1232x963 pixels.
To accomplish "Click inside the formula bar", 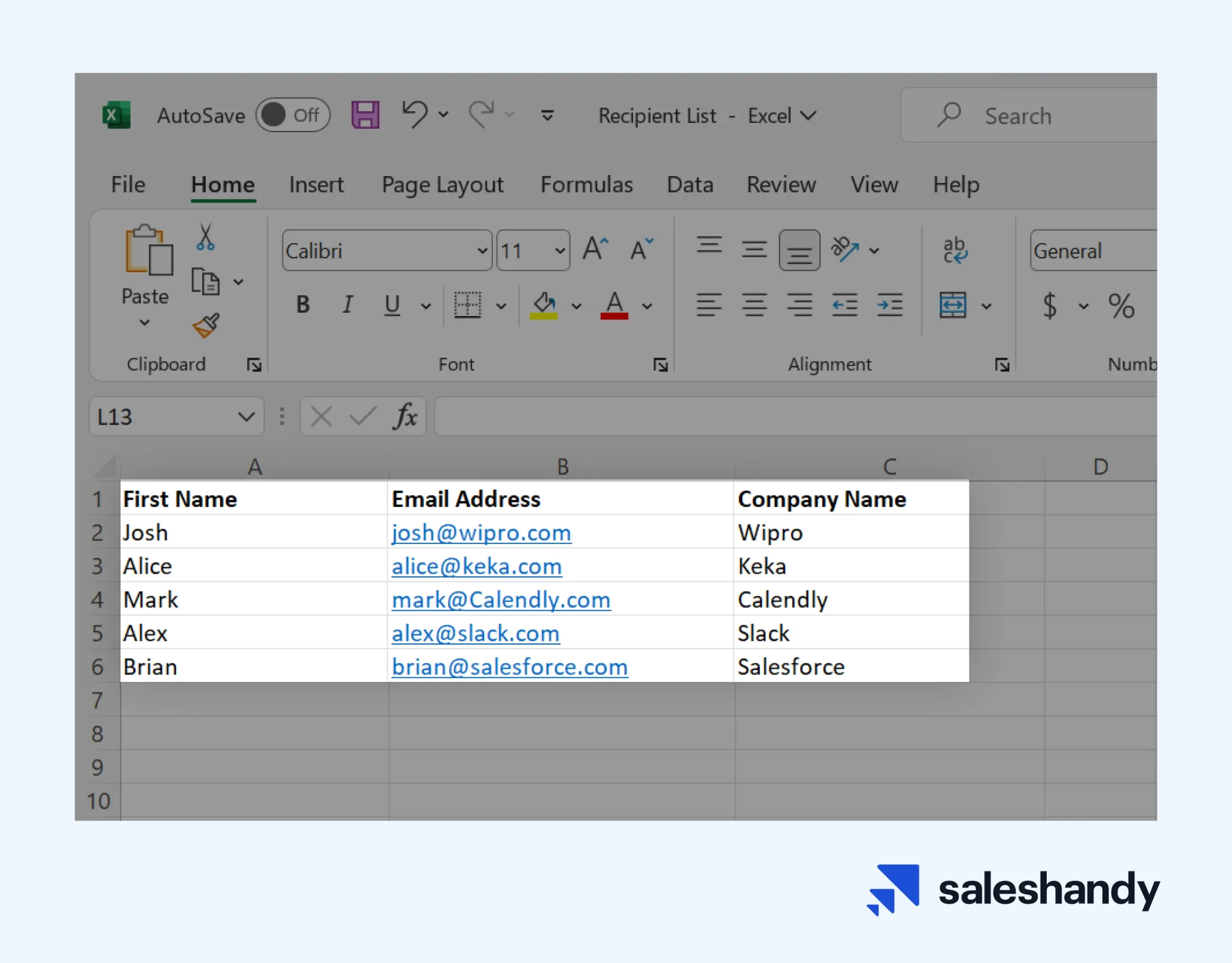I will click(796, 417).
